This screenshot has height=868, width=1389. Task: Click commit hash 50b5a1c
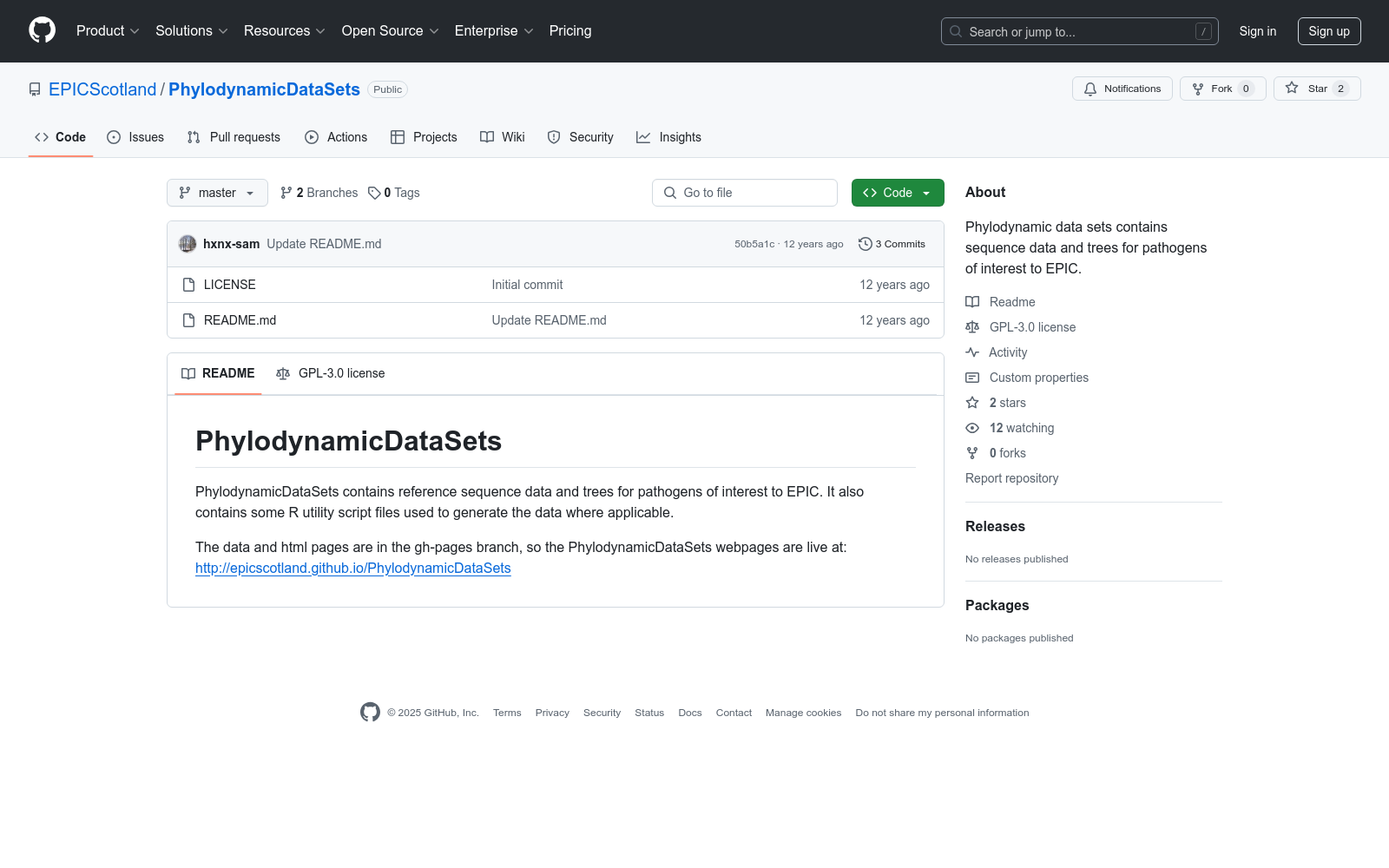tap(754, 244)
